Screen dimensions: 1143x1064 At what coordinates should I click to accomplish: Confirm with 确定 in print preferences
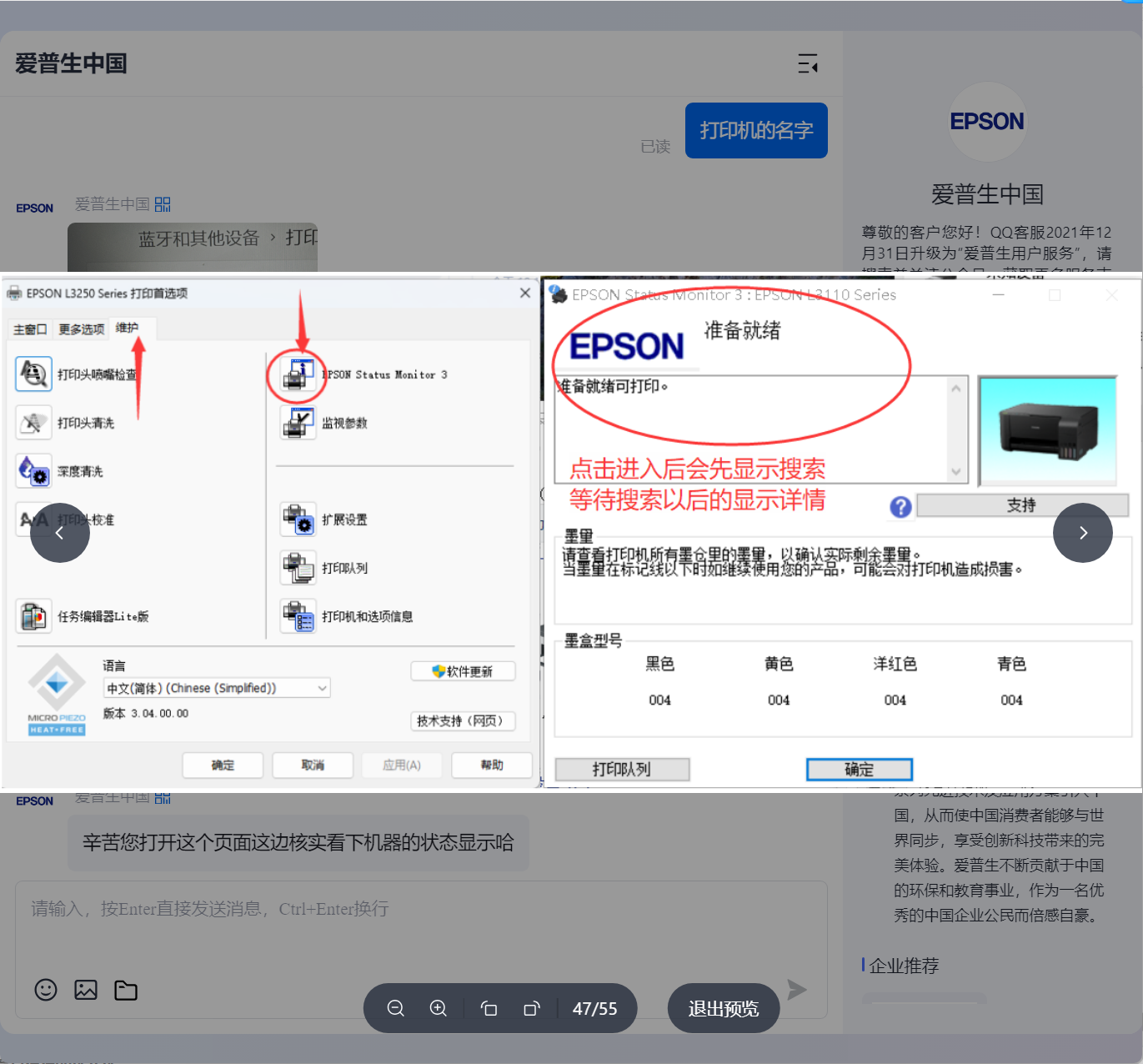click(x=223, y=765)
